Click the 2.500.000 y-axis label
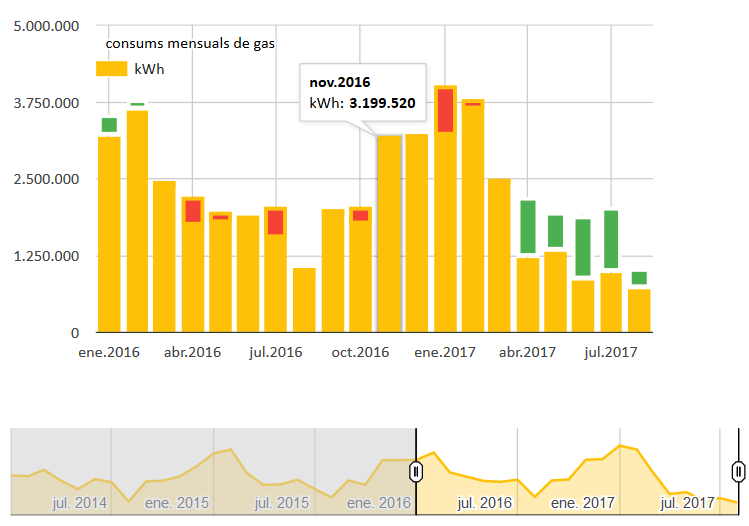The width and height of the screenshot is (749, 526). tap(46, 180)
